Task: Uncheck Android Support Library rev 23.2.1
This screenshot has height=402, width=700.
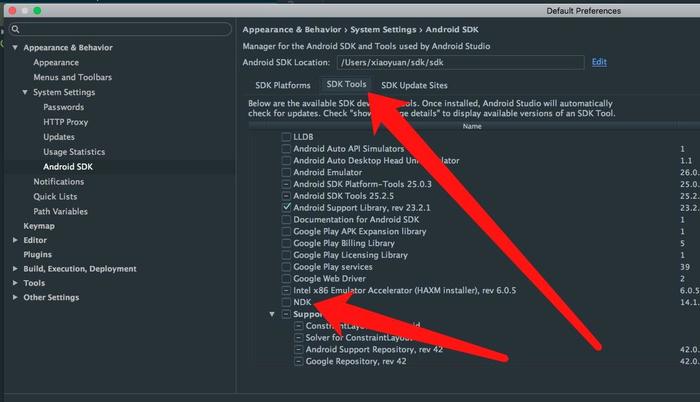Action: pos(287,207)
